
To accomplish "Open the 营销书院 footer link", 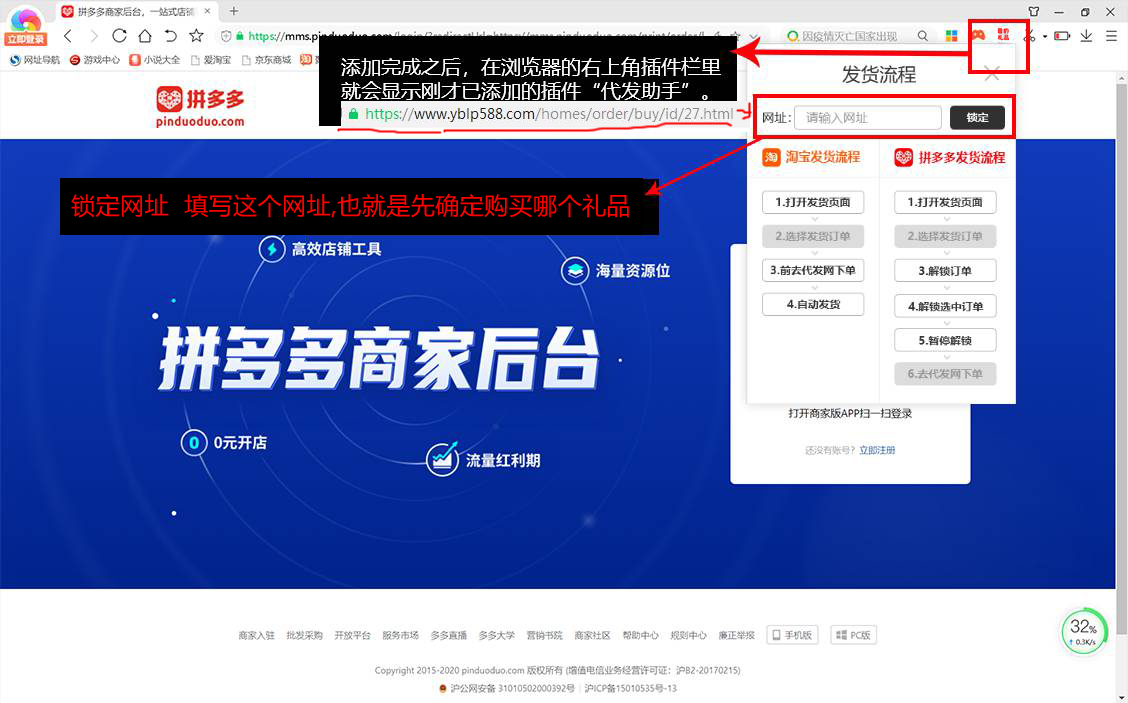I will pyautogui.click(x=545, y=635).
